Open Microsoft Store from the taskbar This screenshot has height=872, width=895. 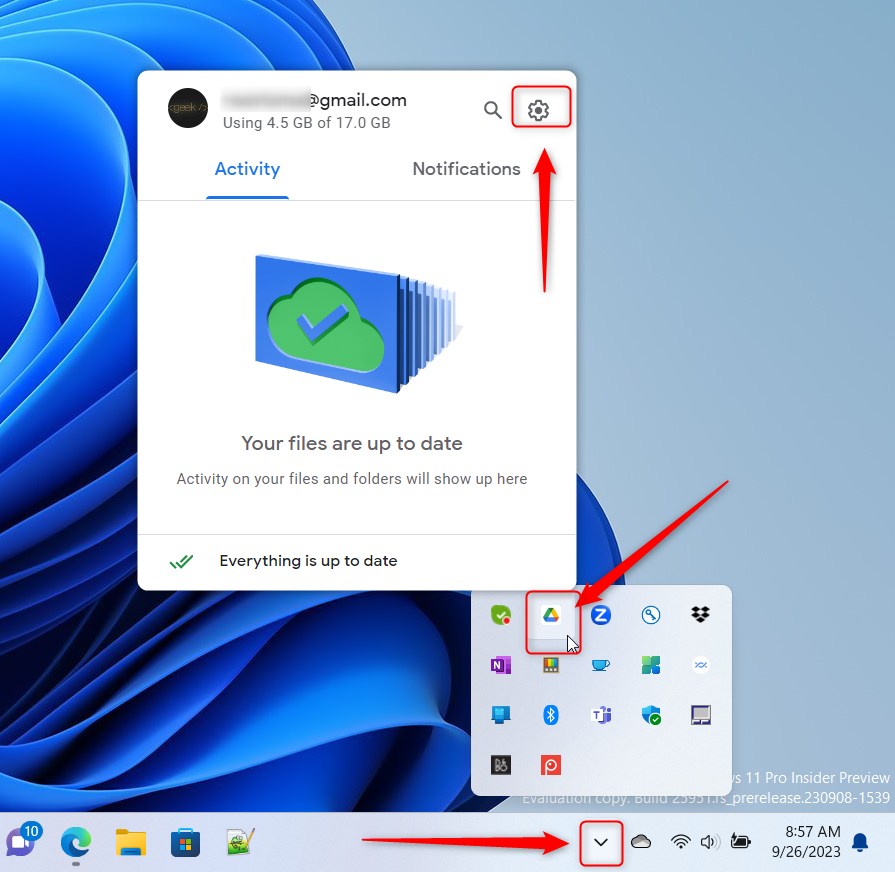(186, 842)
